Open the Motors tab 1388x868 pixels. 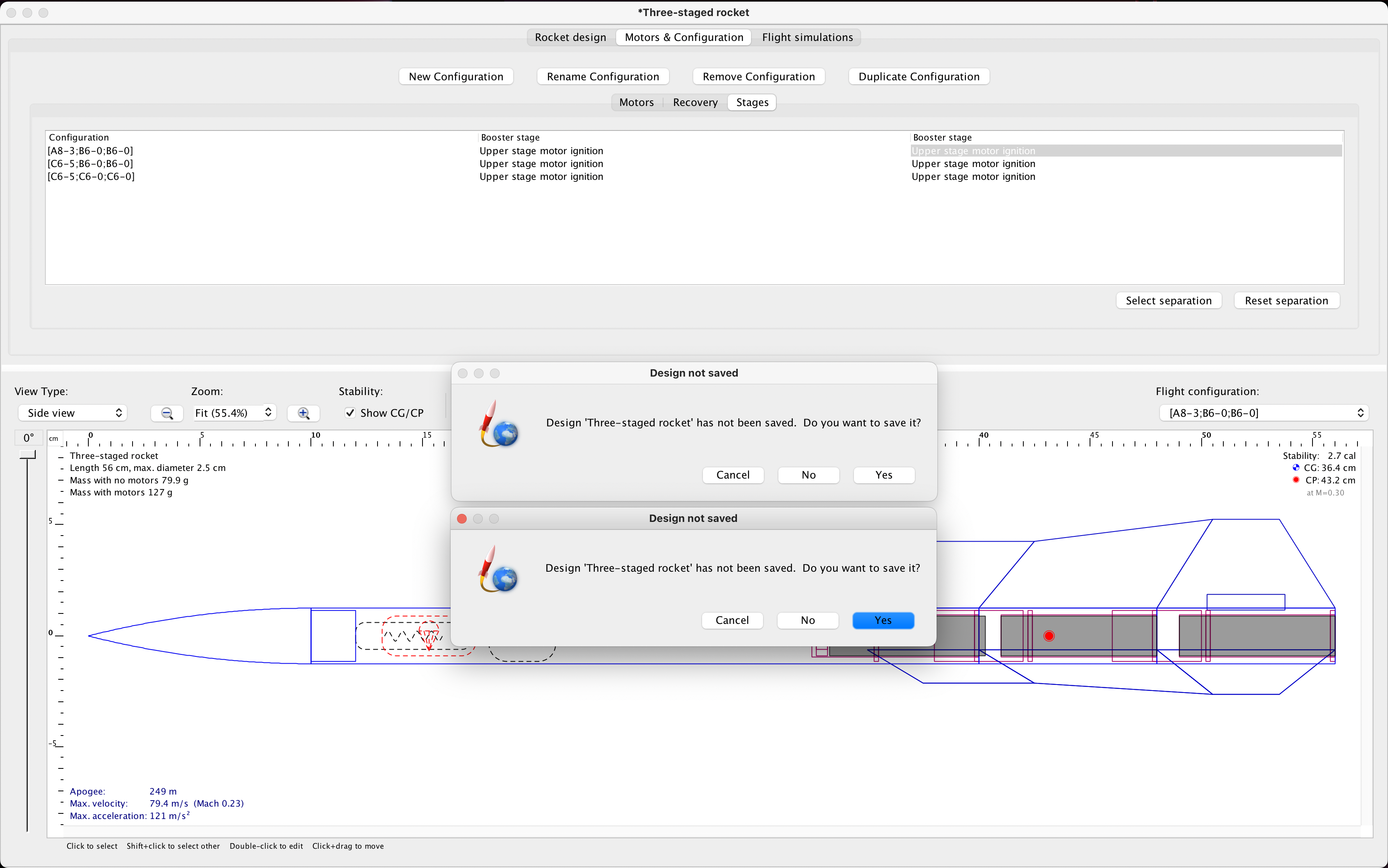click(x=636, y=102)
